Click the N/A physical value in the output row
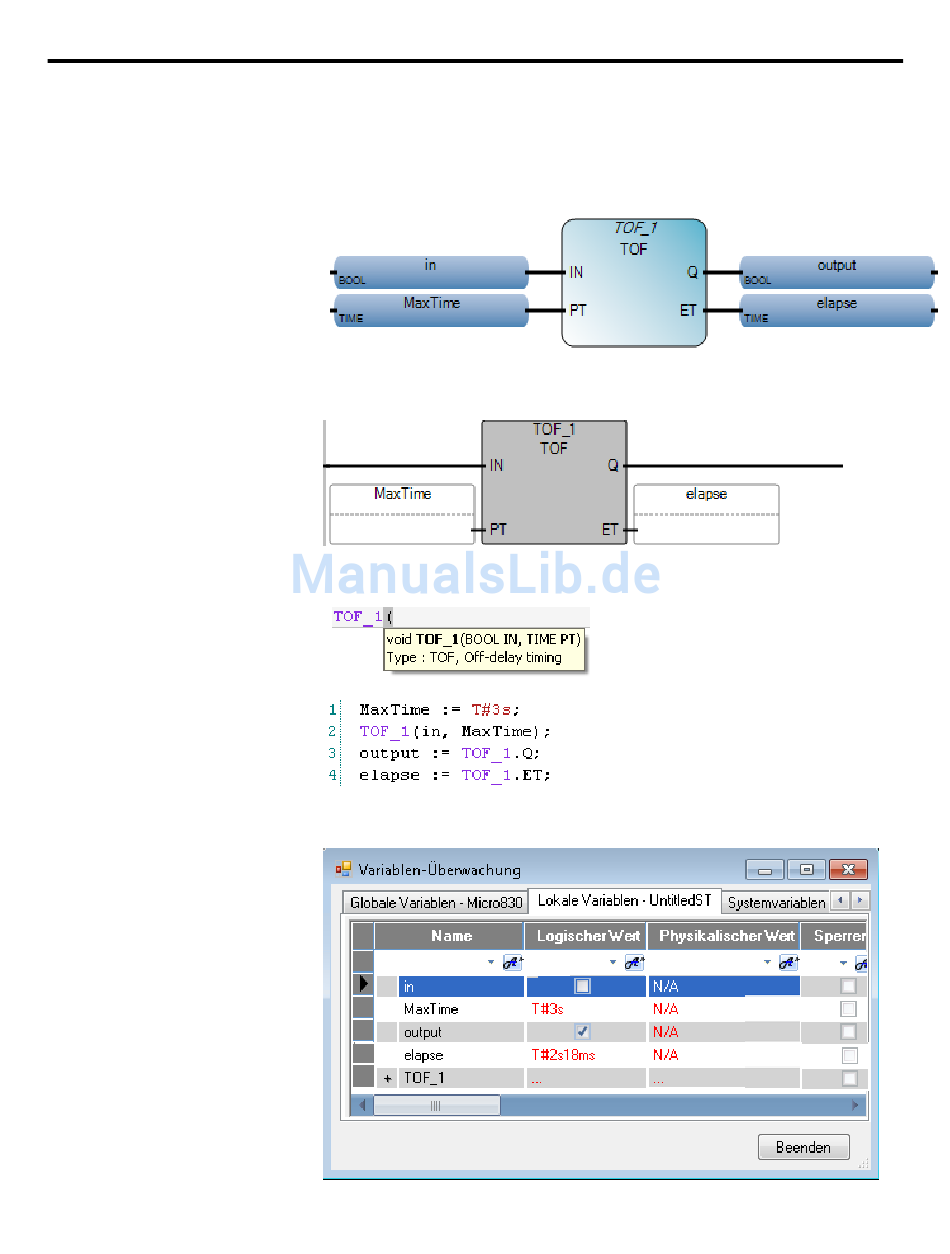 [x=665, y=1032]
